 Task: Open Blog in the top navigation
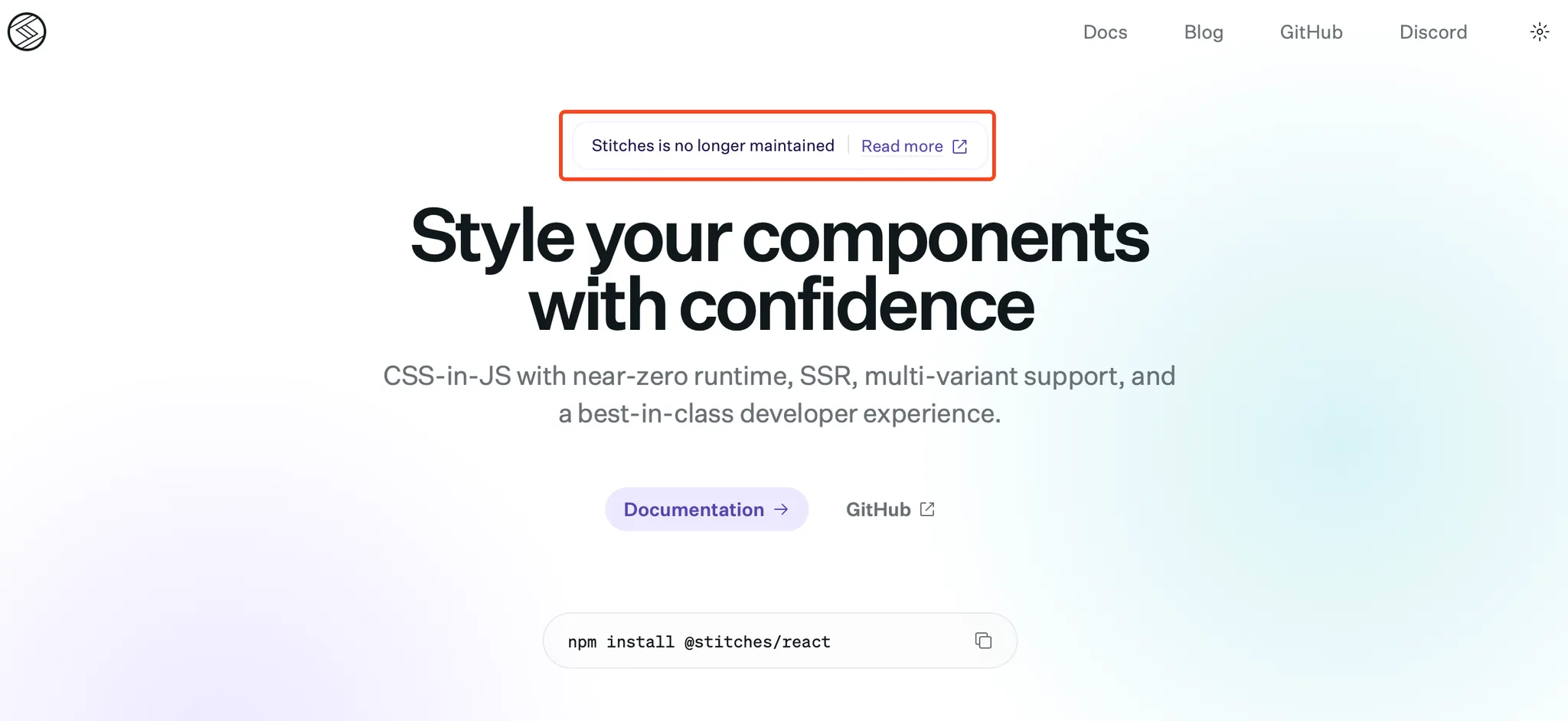1204,32
